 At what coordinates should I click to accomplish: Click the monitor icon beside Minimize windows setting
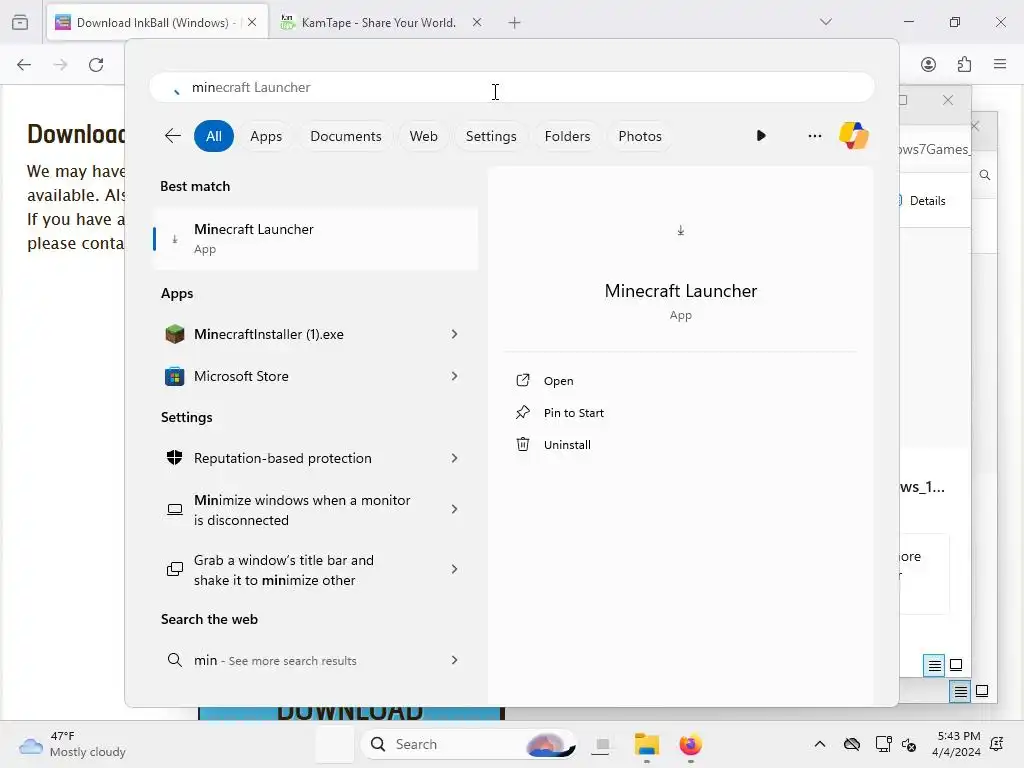click(174, 509)
